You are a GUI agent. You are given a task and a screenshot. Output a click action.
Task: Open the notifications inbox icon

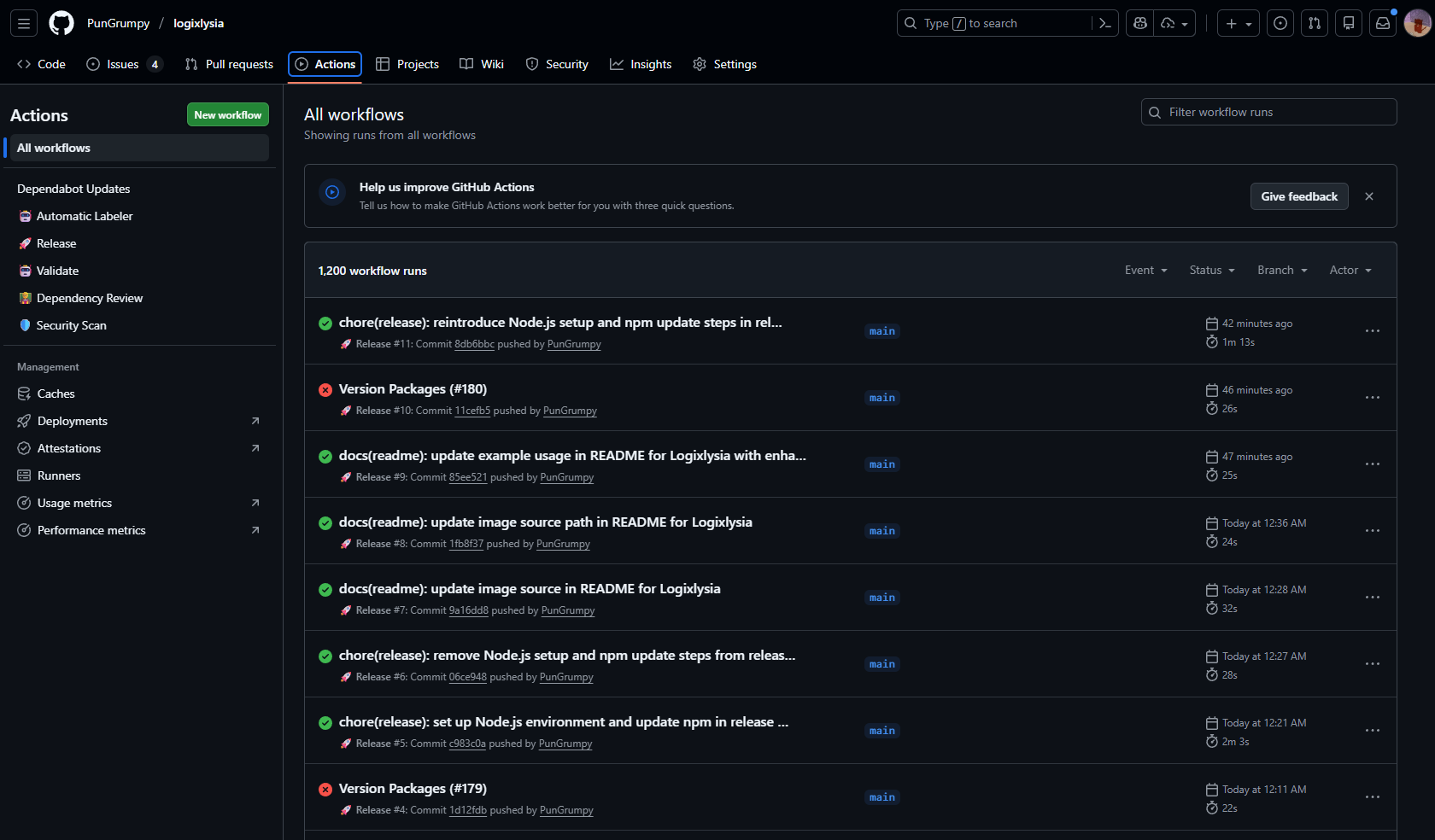coord(1383,23)
